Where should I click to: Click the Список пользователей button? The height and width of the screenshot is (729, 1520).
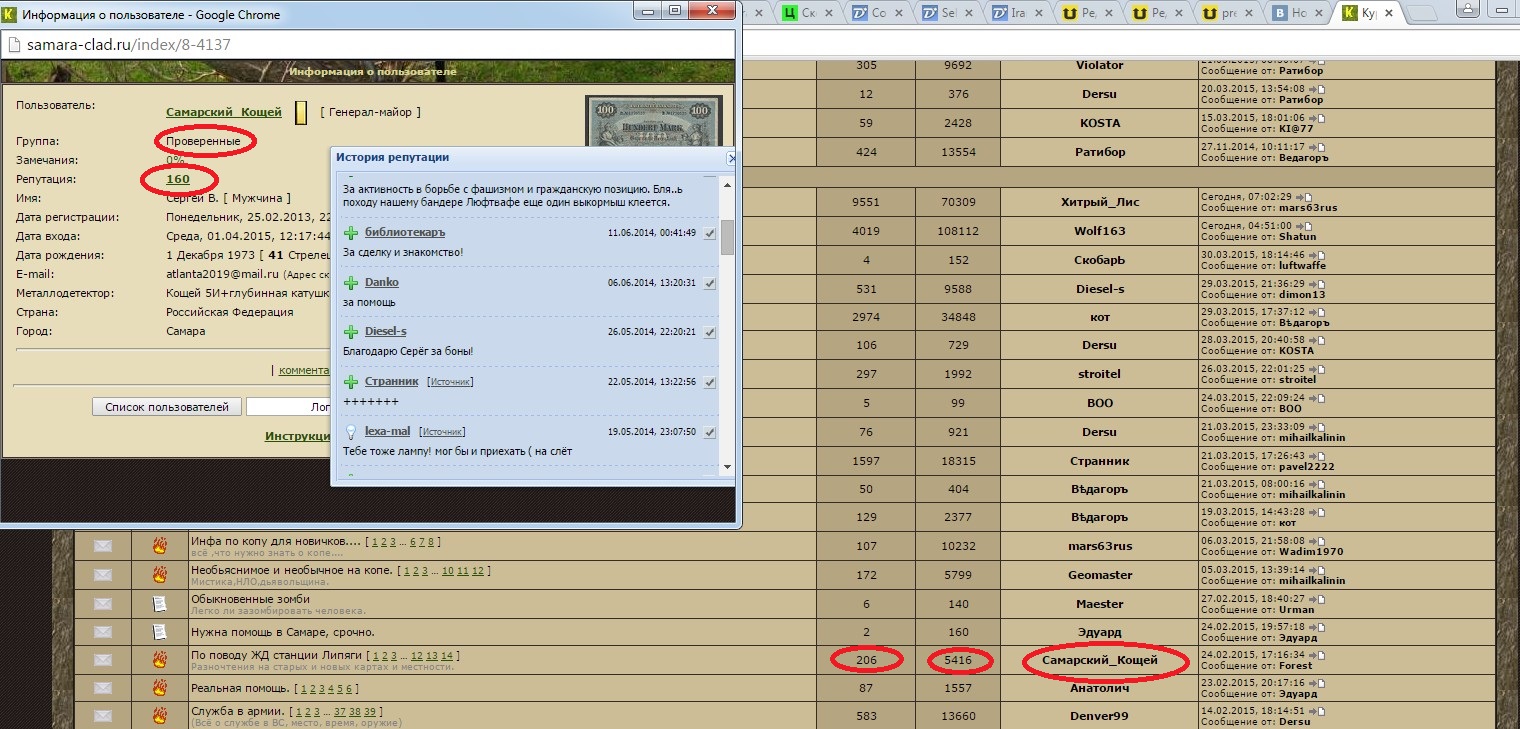pos(167,407)
